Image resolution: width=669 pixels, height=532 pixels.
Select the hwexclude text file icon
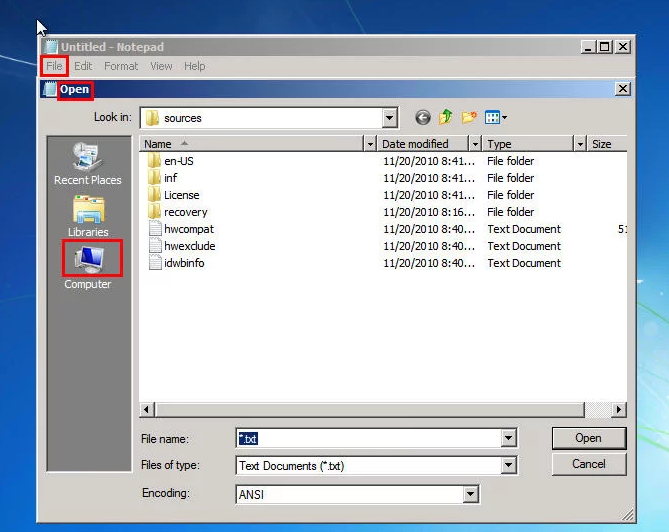tap(155, 246)
